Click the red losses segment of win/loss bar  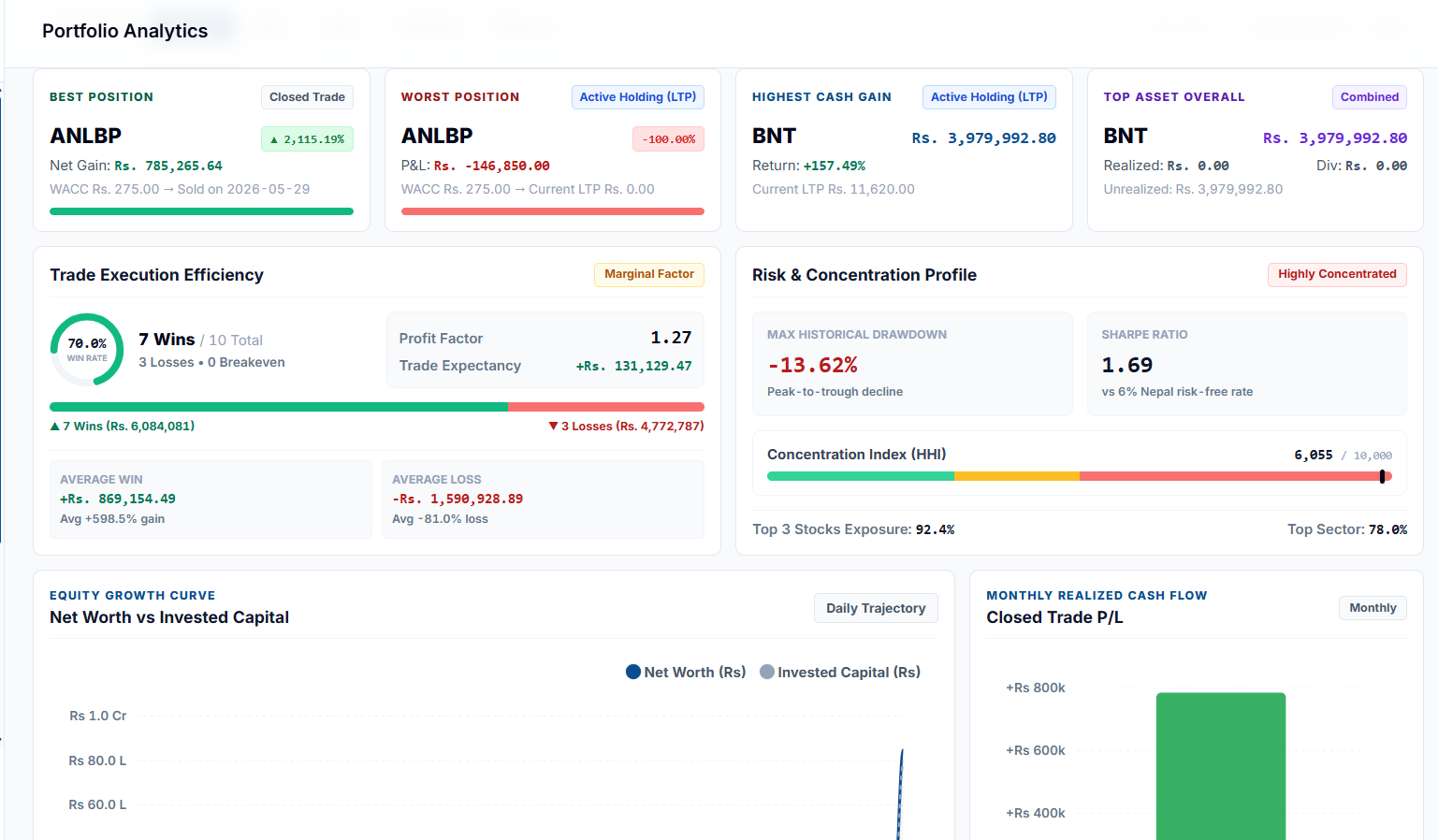[606, 407]
